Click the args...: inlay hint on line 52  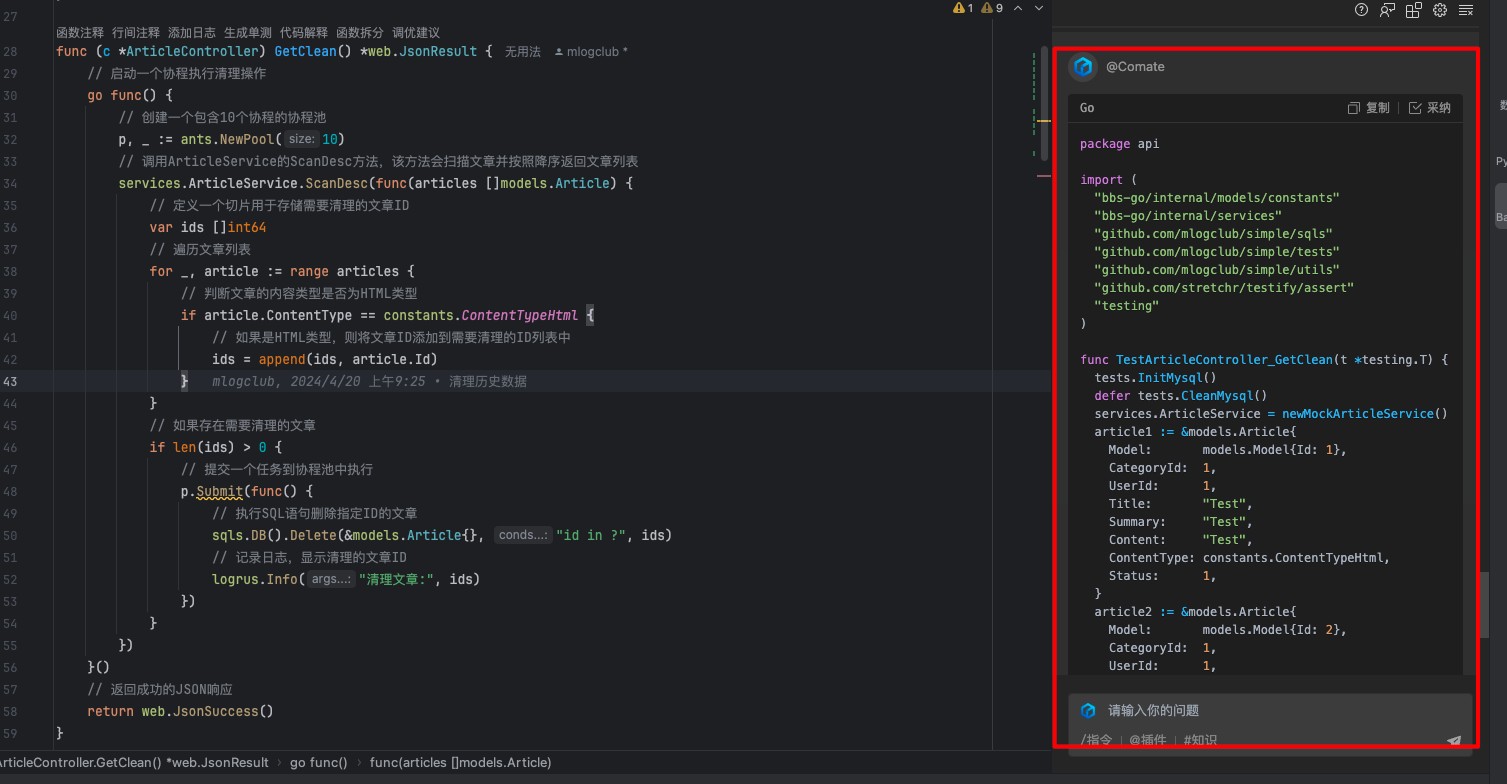point(331,579)
